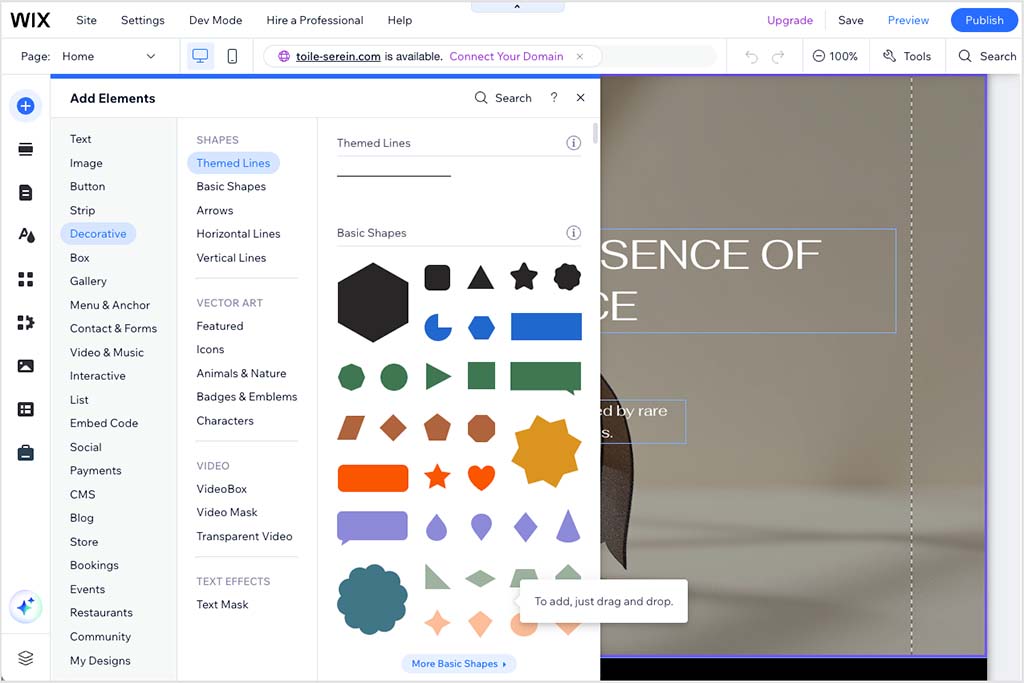
Task: Open the Layers icon at sidebar bottom
Action: tap(26, 657)
